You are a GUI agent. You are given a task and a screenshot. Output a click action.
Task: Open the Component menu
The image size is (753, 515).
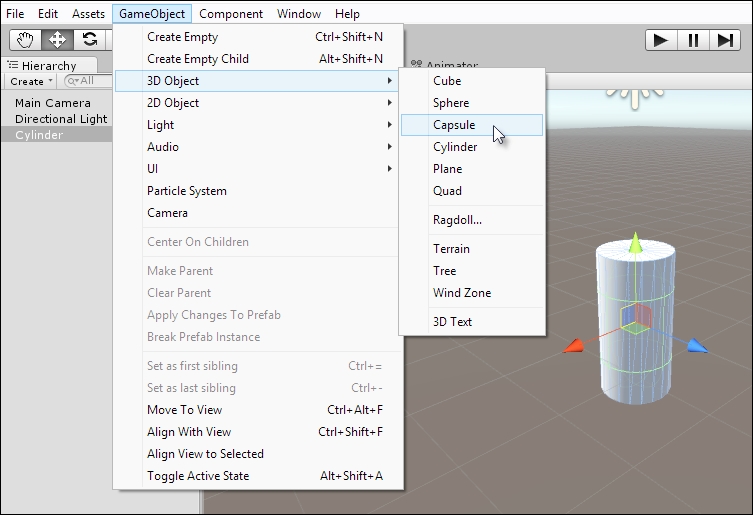pos(231,14)
